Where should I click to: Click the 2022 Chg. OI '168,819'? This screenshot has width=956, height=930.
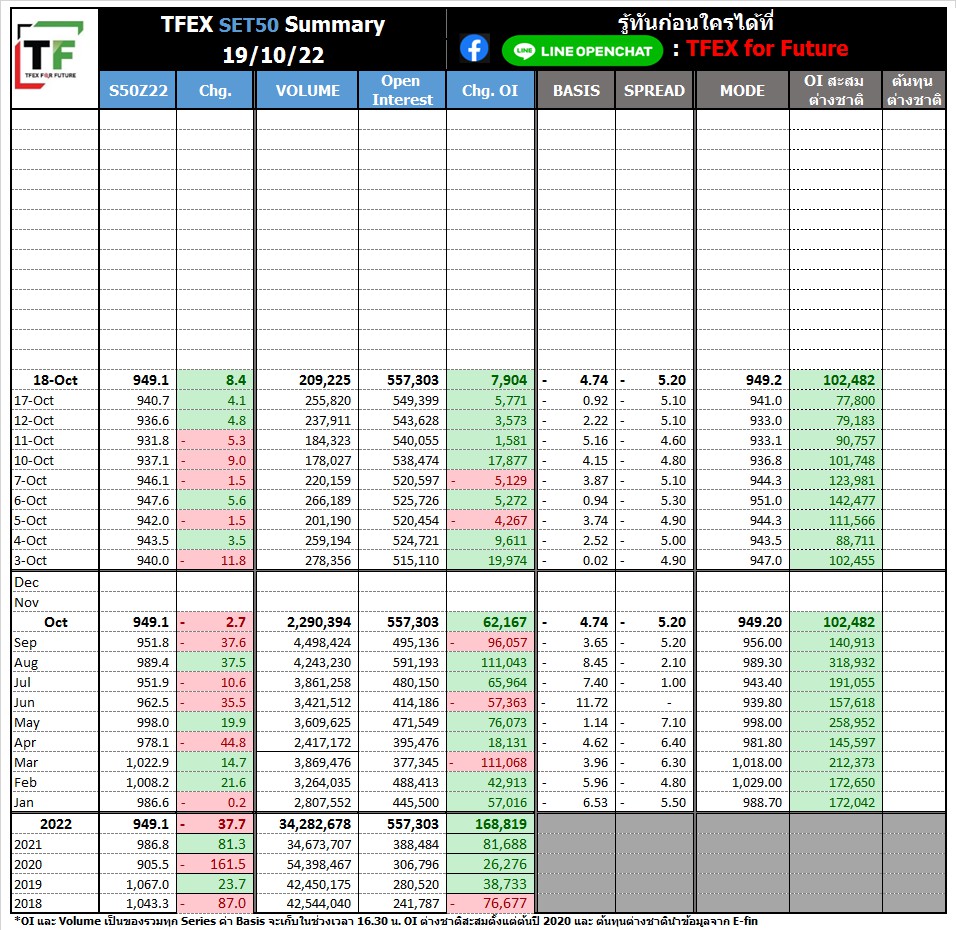pyautogui.click(x=501, y=824)
